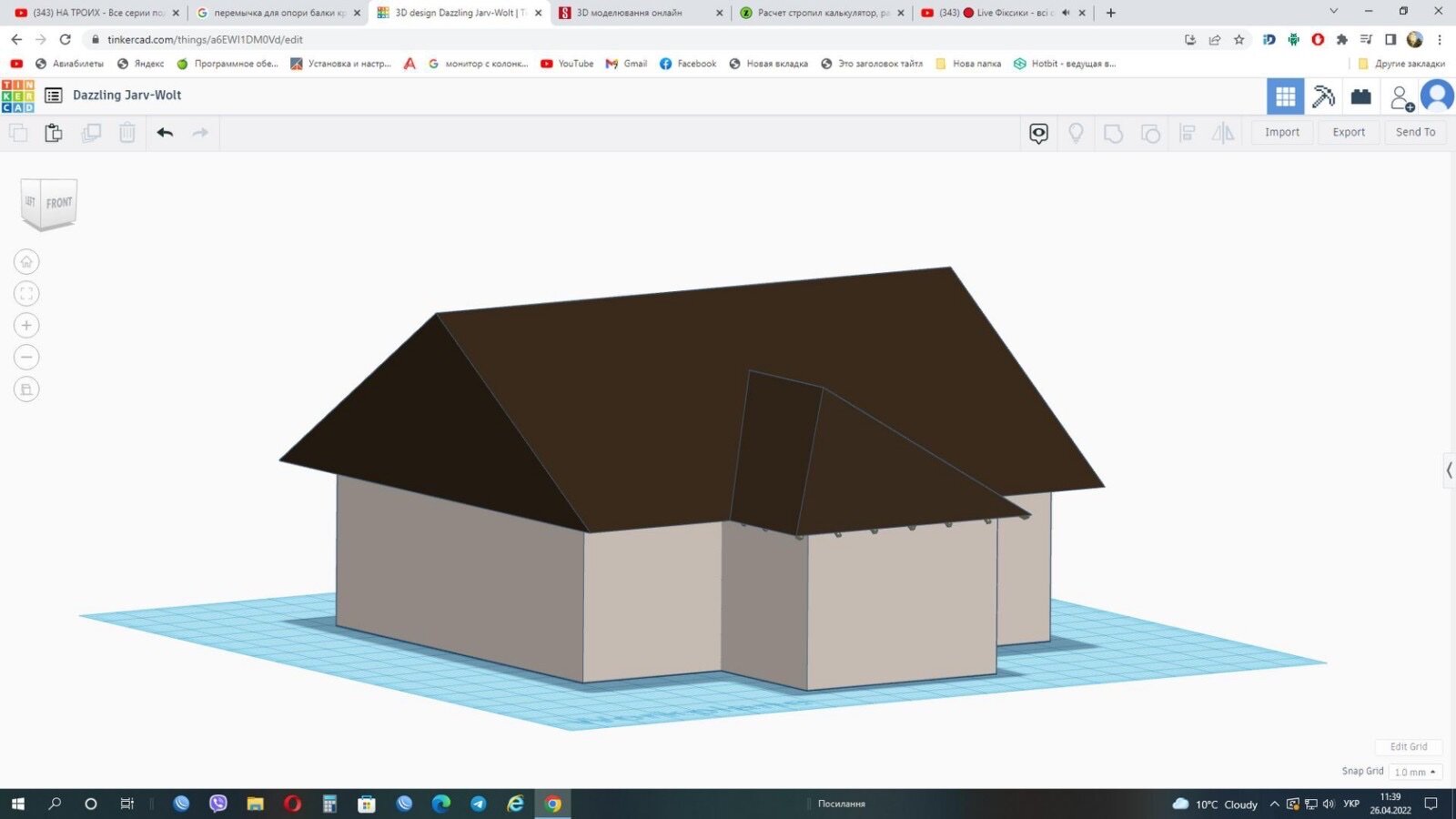Click the Group shapes tool
Viewport: 1456px width, 819px height.
click(x=1113, y=134)
